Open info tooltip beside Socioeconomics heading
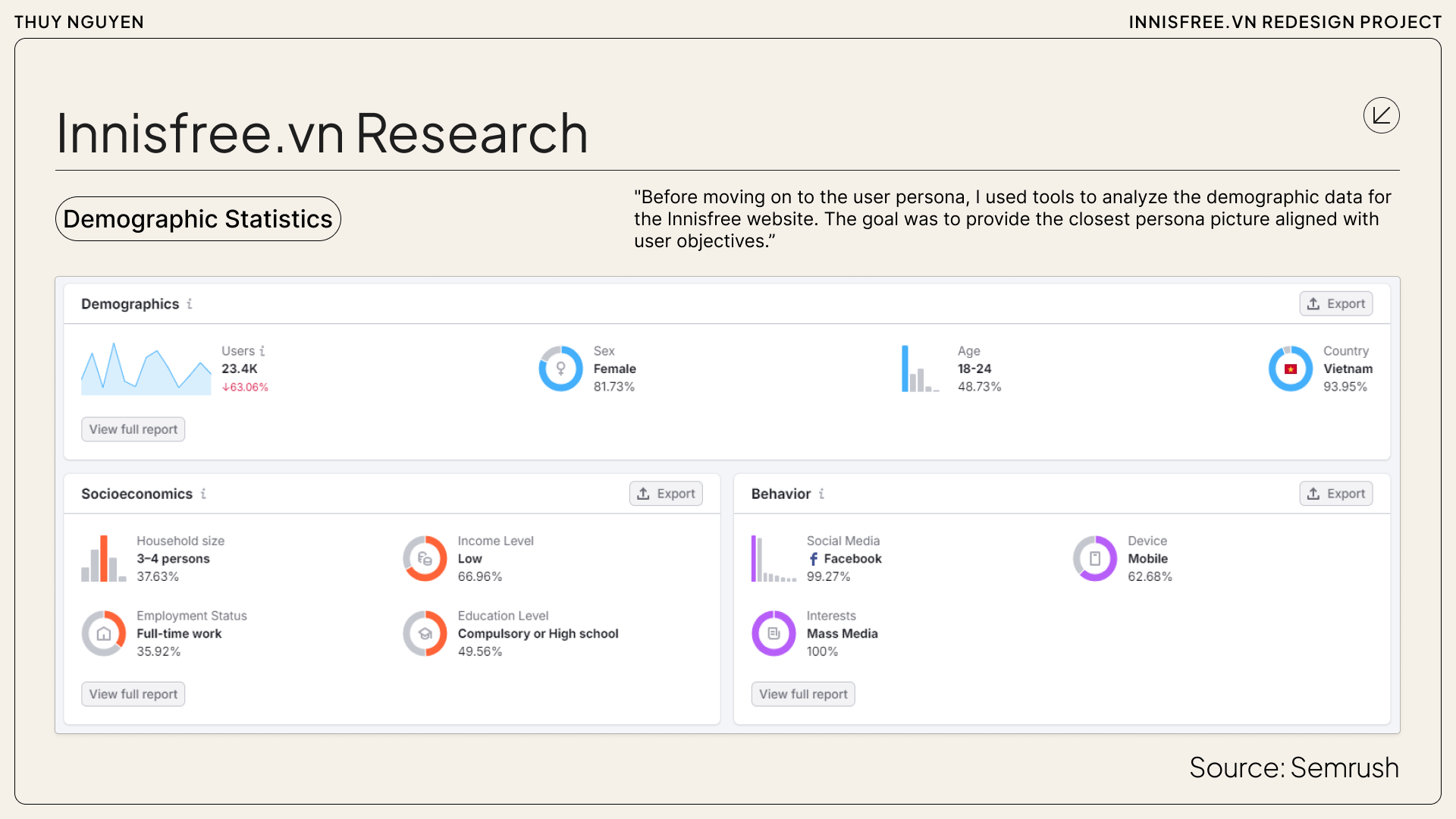 coord(203,494)
